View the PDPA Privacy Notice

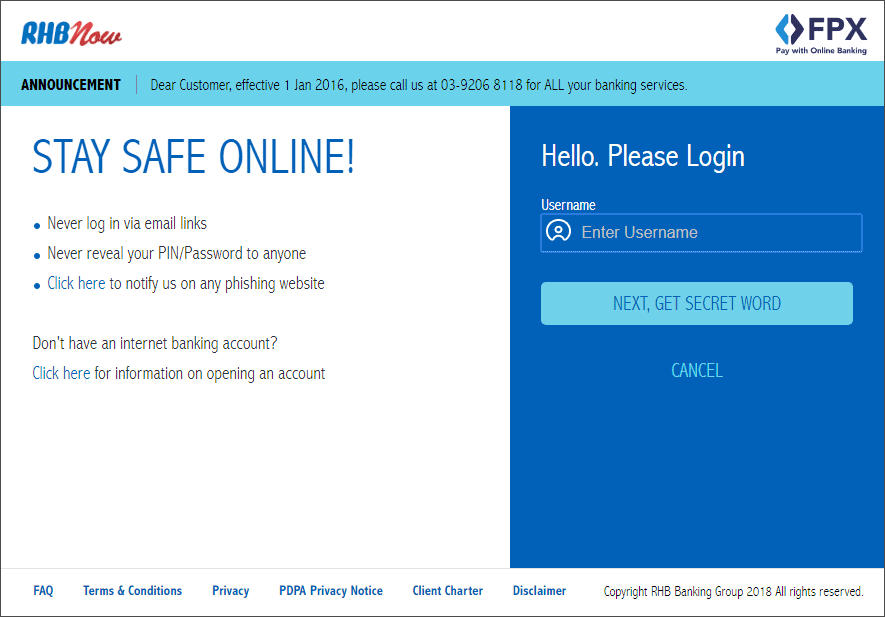[331, 590]
